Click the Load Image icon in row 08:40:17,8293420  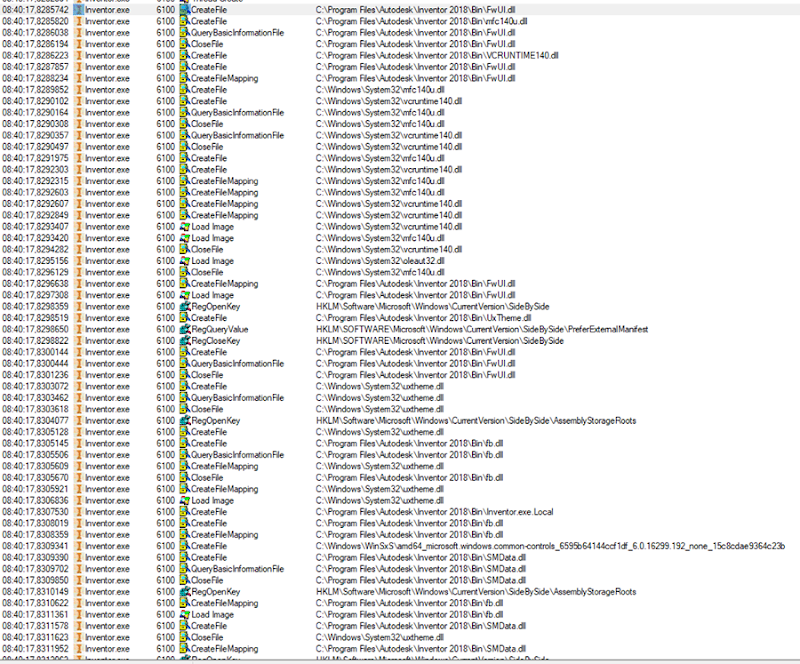click(x=185, y=238)
